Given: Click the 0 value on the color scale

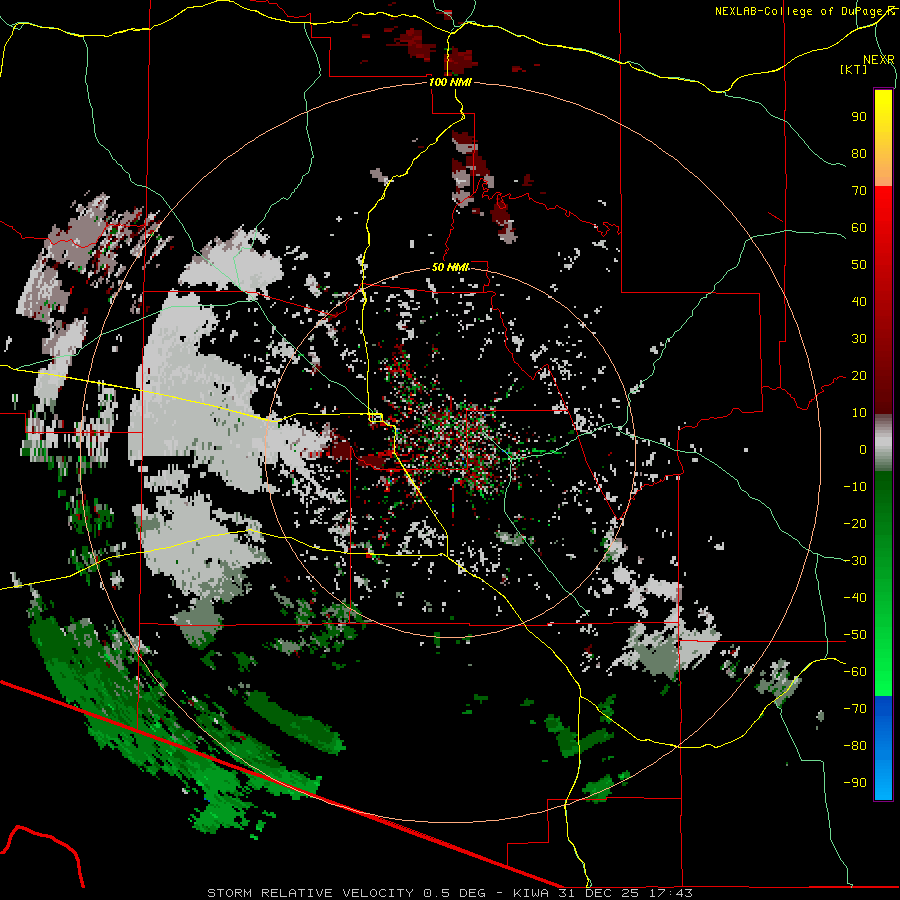Looking at the screenshot, I should [x=863, y=450].
